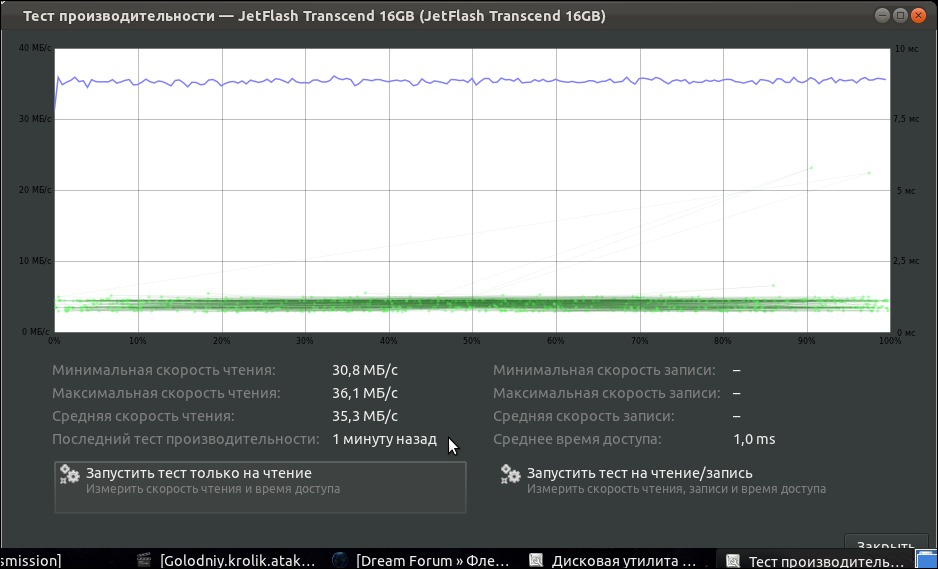Click the 'Максимальная скорость записи' label

[607, 393]
